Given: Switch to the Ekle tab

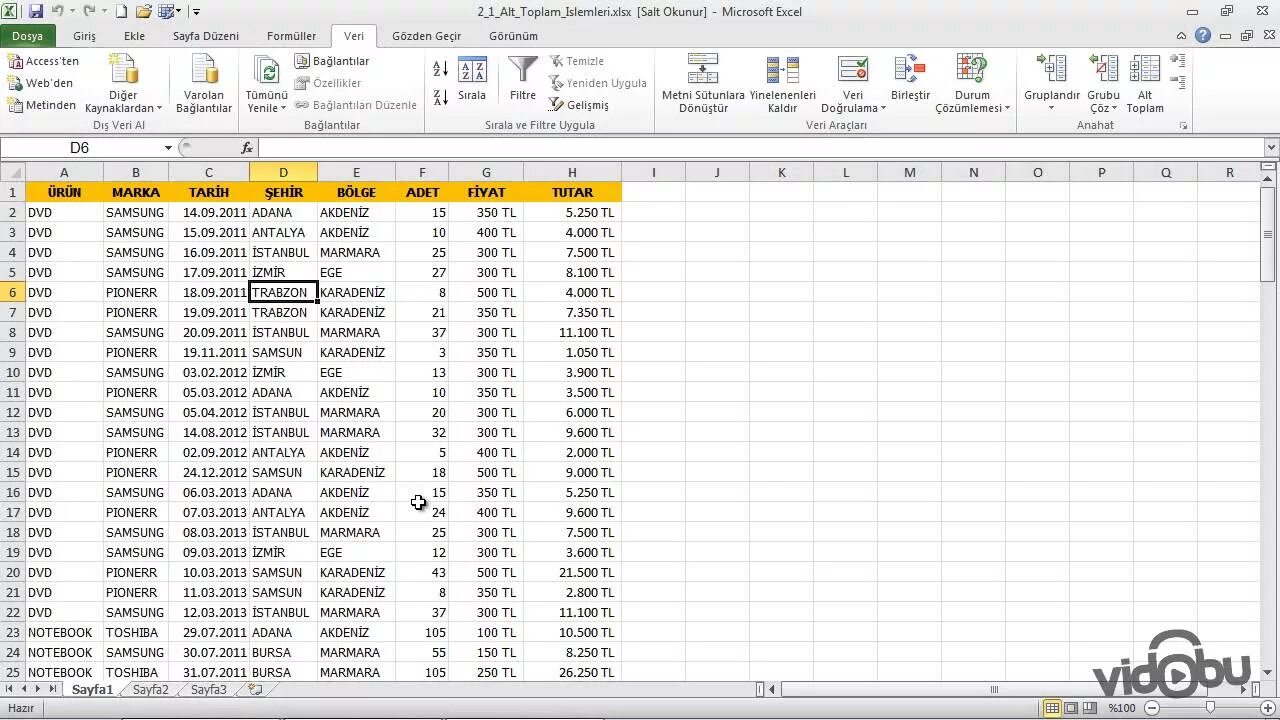Looking at the screenshot, I should click(x=134, y=36).
